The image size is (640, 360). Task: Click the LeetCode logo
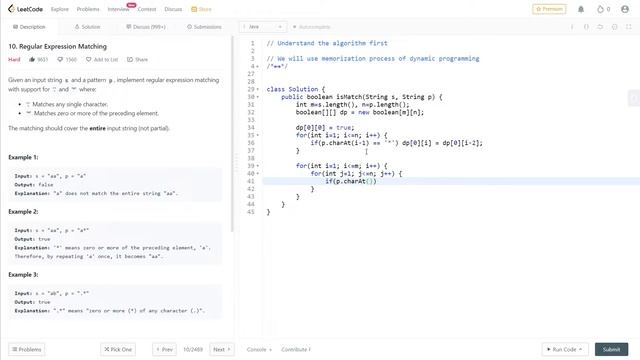tap(25, 9)
